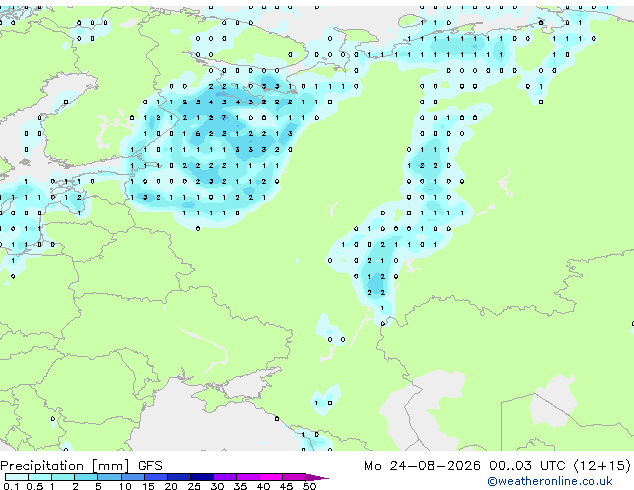Image resolution: width=634 pixels, height=490 pixels.
Task: Click the 'Mo 24-08-2026 00..03 UTC (12+15)' timestamp
Action: point(497,466)
